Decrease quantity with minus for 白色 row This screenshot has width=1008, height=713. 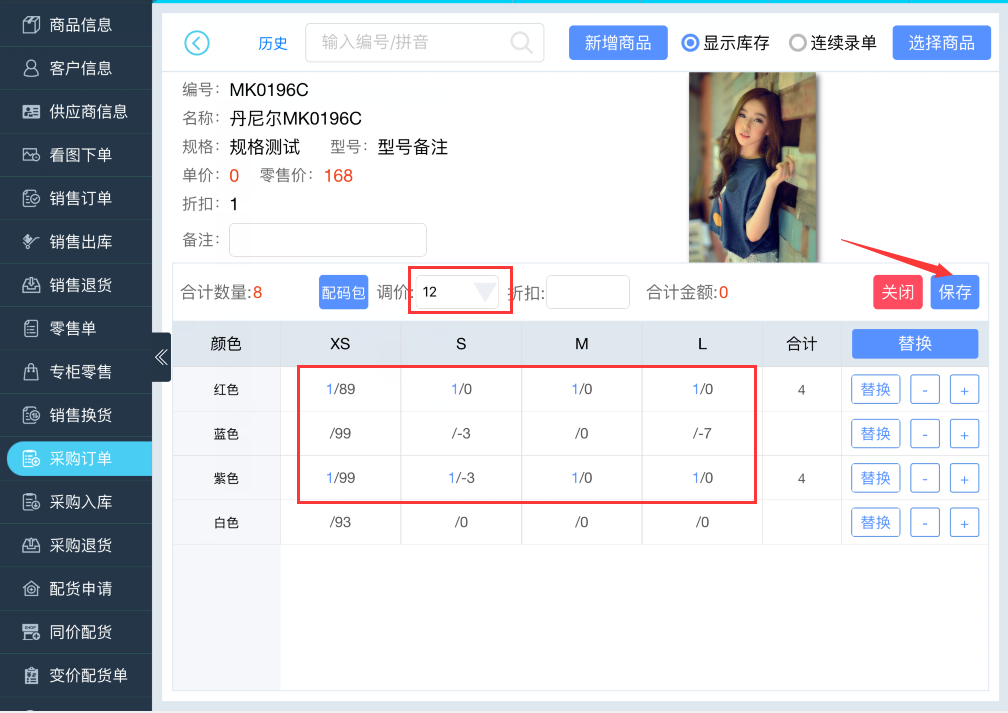(924, 523)
